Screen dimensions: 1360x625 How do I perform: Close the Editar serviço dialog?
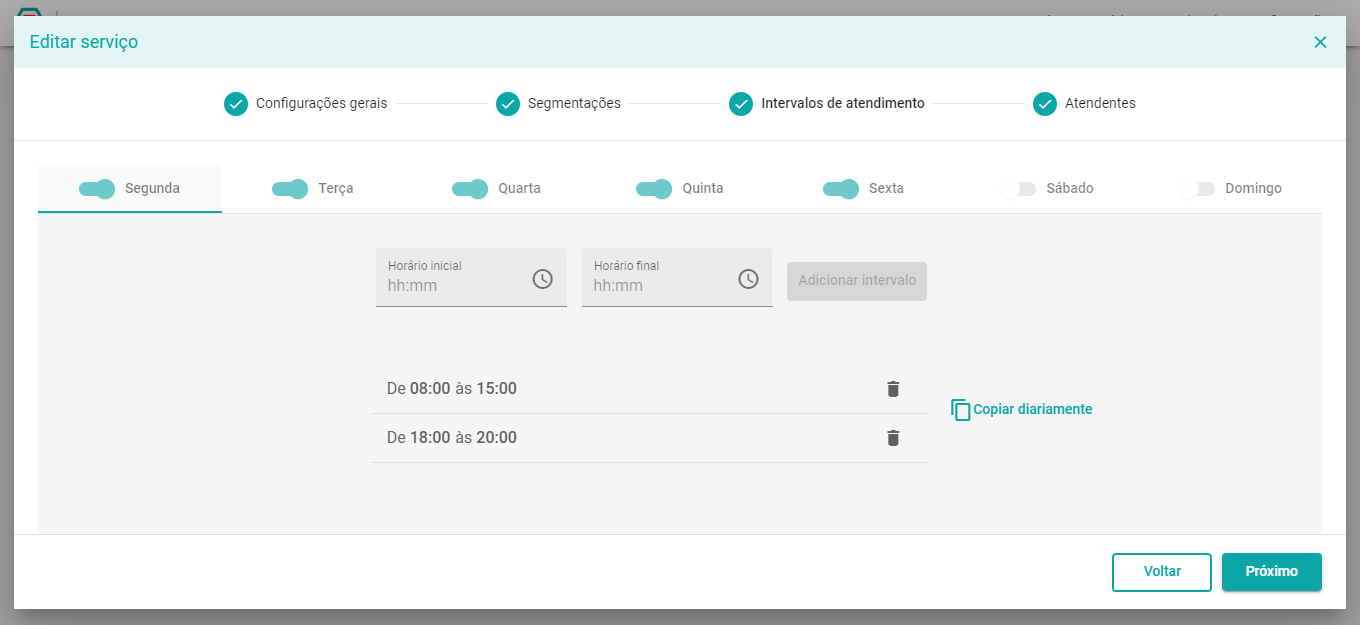[1320, 42]
